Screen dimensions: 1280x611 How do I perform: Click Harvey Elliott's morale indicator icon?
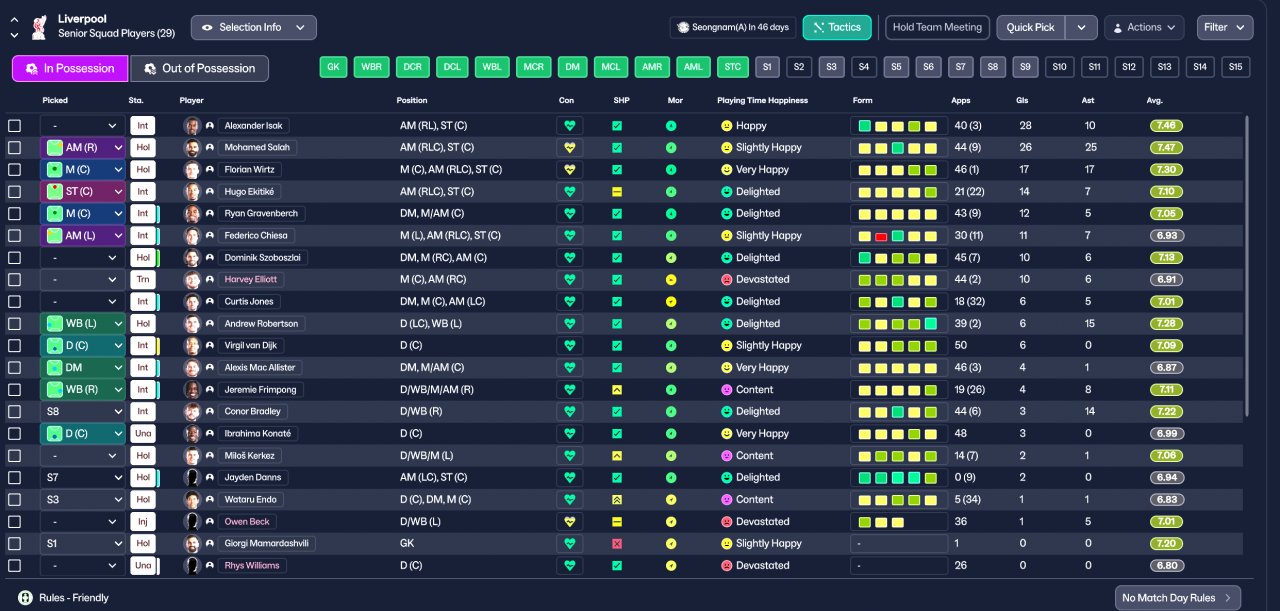click(671, 280)
